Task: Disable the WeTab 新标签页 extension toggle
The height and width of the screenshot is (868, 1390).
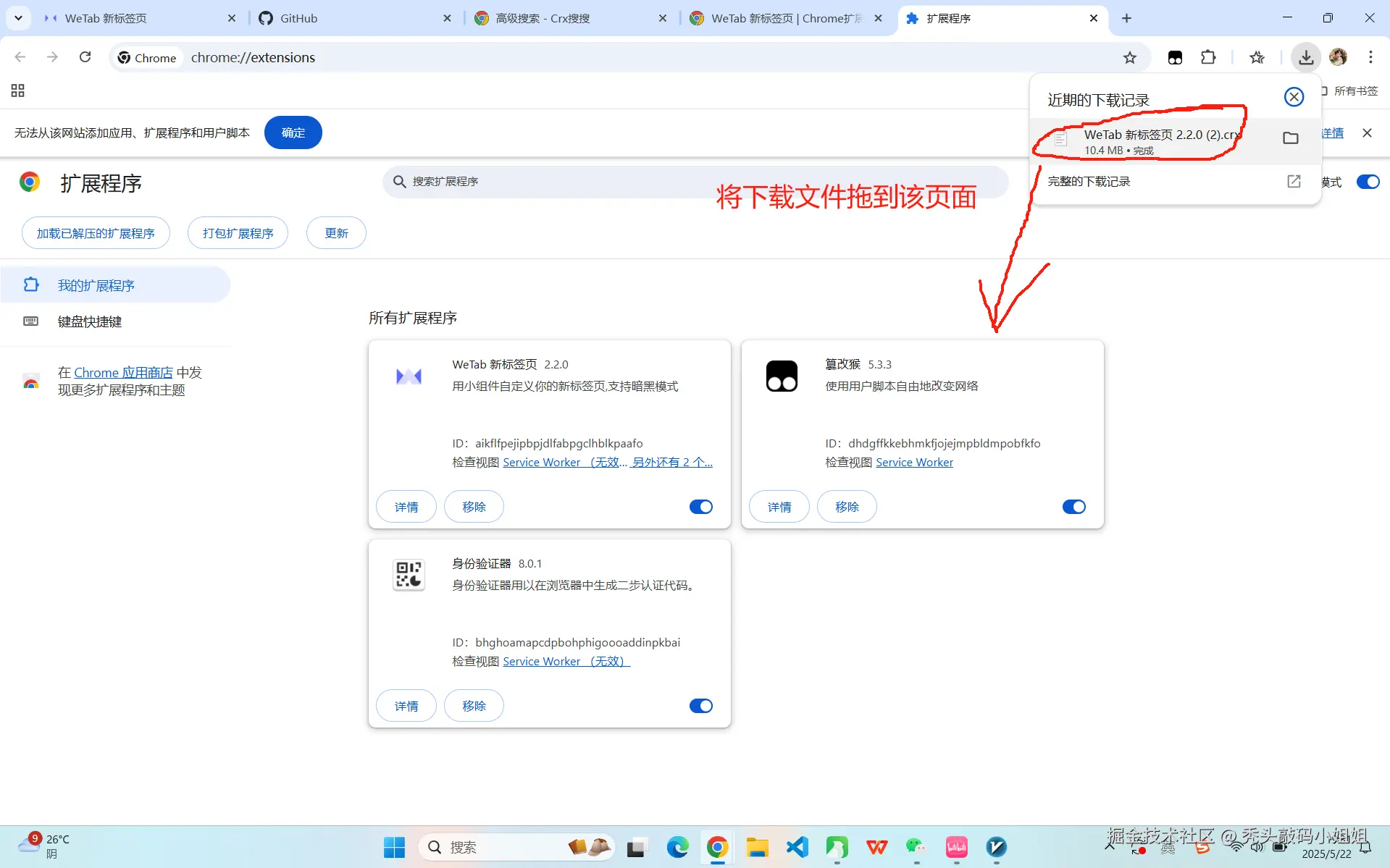Action: [x=701, y=507]
